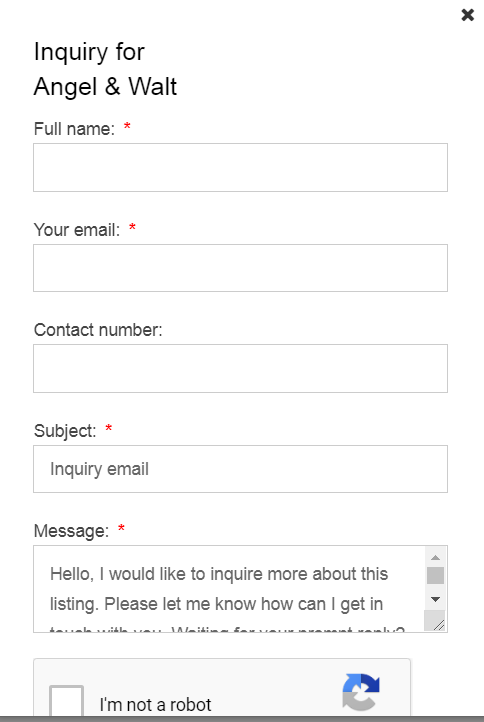Focus the Full name input field
Image resolution: width=484 pixels, height=722 pixels.
click(240, 168)
